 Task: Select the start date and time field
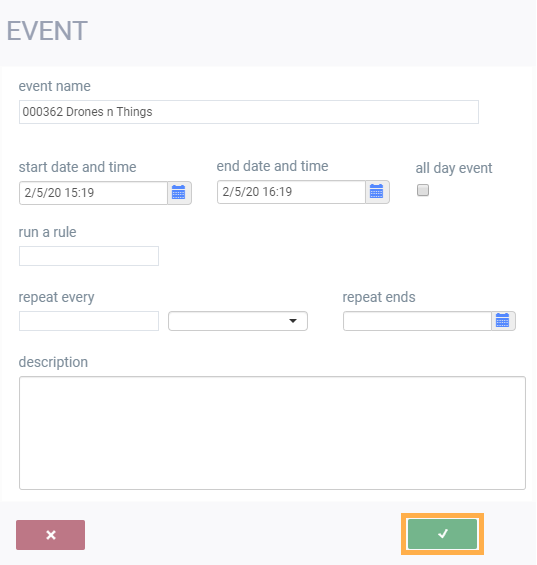click(93, 193)
